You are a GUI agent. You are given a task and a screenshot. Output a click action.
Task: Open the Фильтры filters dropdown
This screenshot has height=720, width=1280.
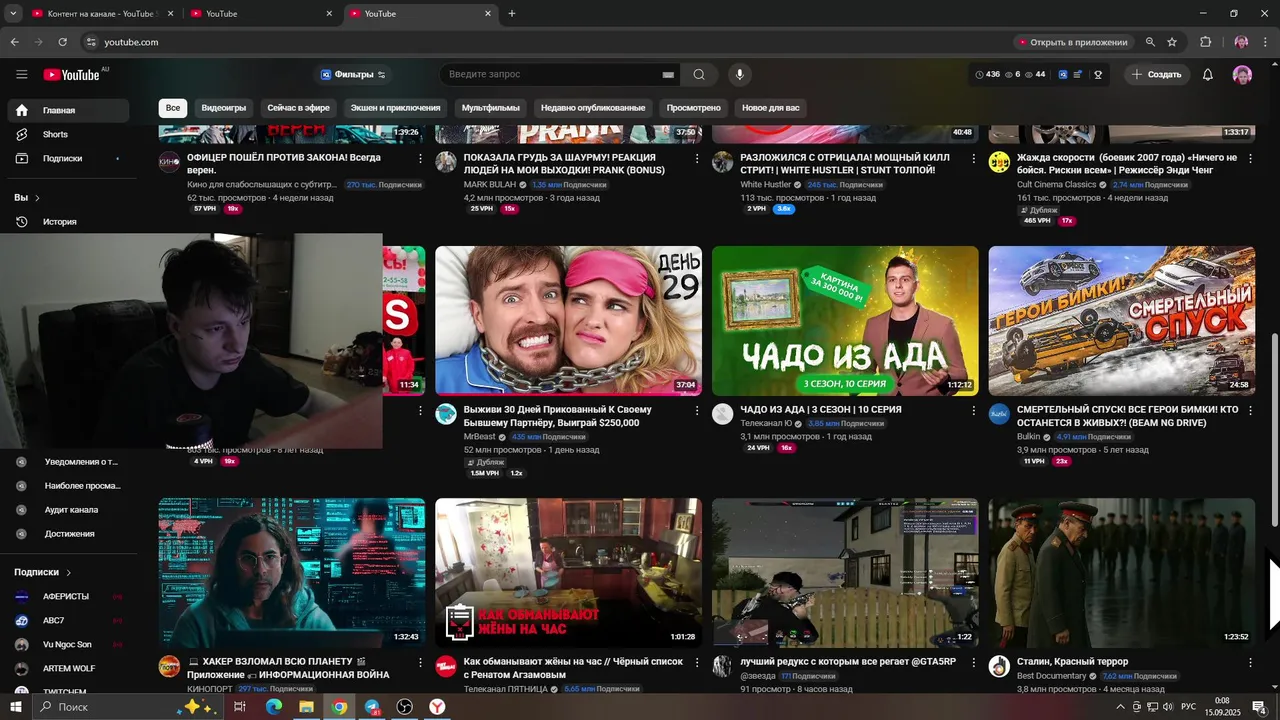353,75
